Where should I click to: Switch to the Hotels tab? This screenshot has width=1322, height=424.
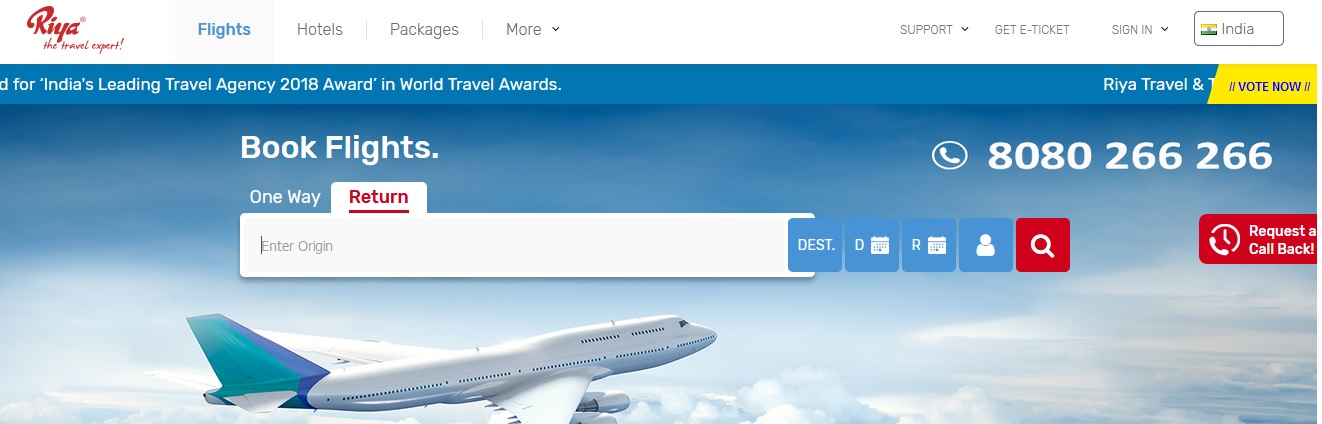(320, 30)
